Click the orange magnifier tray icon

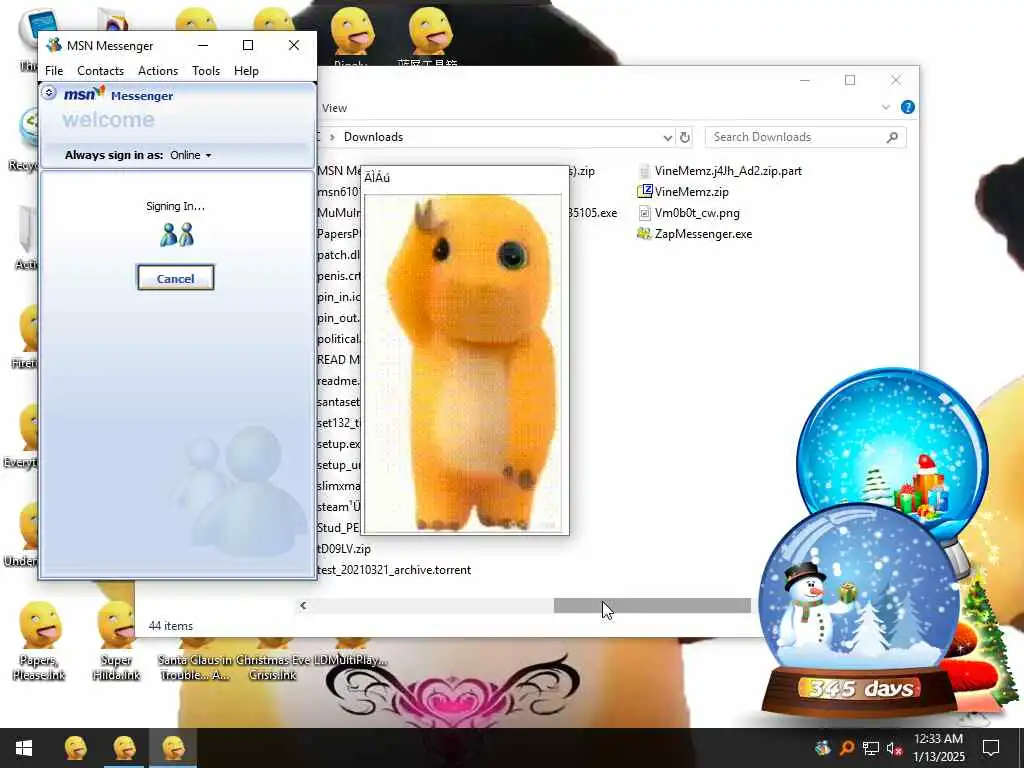click(x=847, y=748)
